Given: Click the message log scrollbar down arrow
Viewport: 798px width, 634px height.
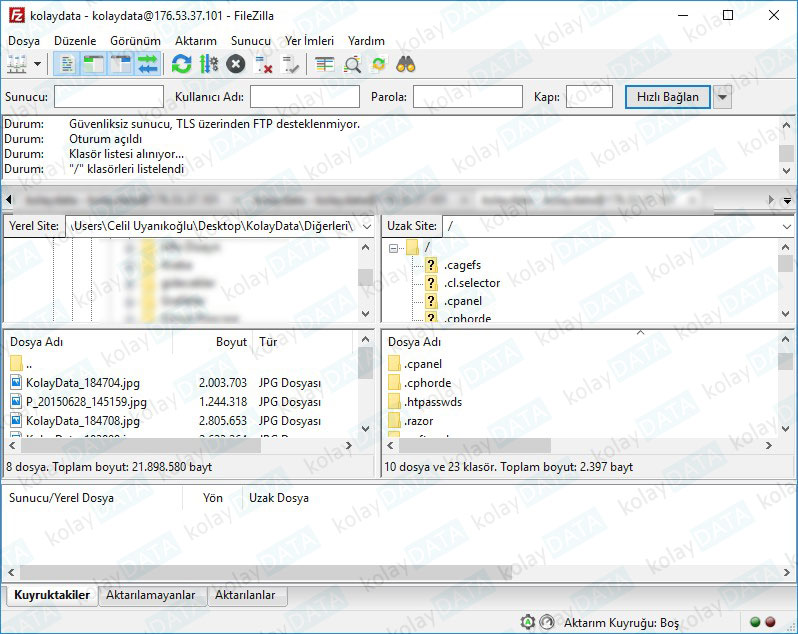Looking at the screenshot, I should tap(786, 170).
